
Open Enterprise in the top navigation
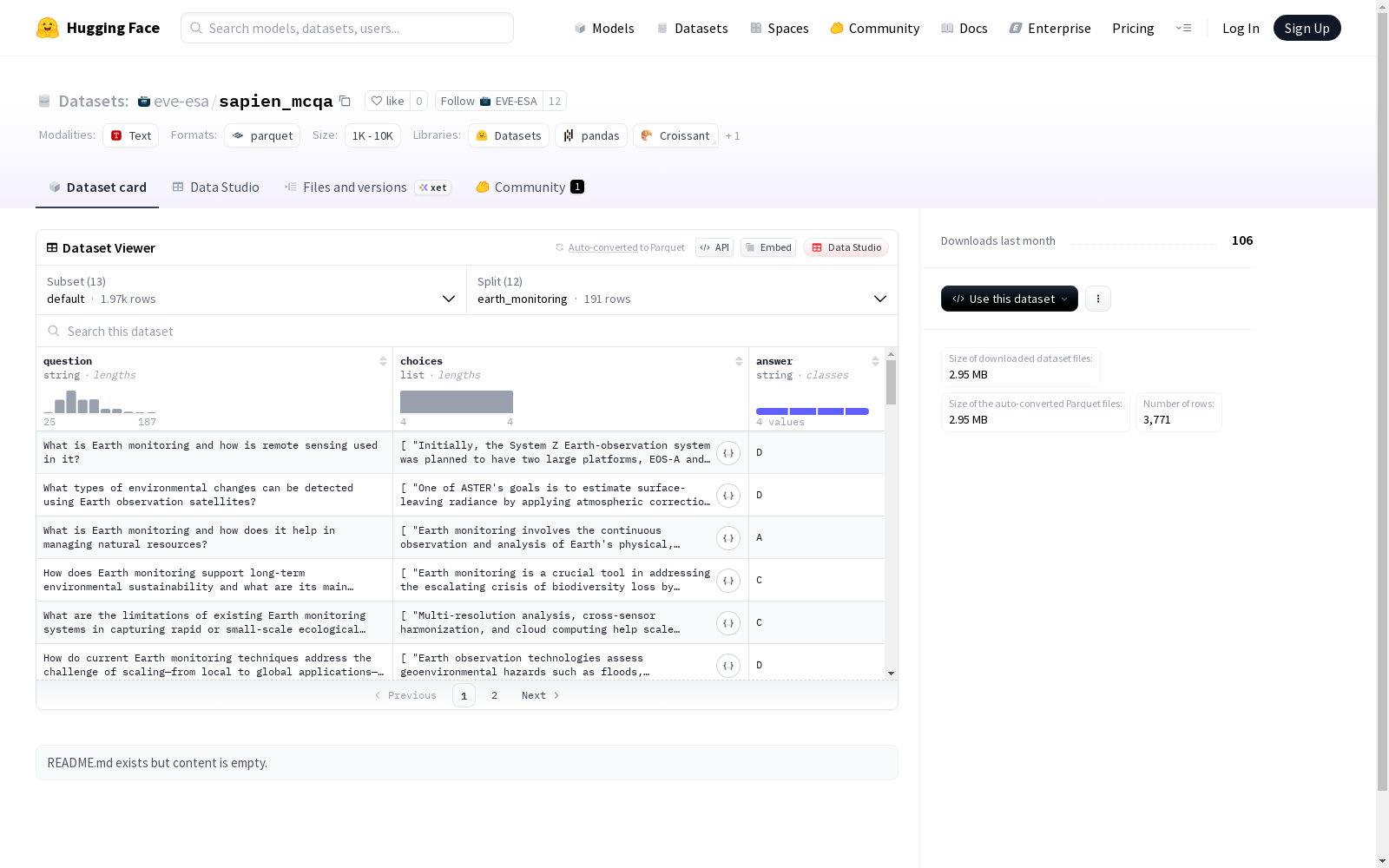(1050, 28)
